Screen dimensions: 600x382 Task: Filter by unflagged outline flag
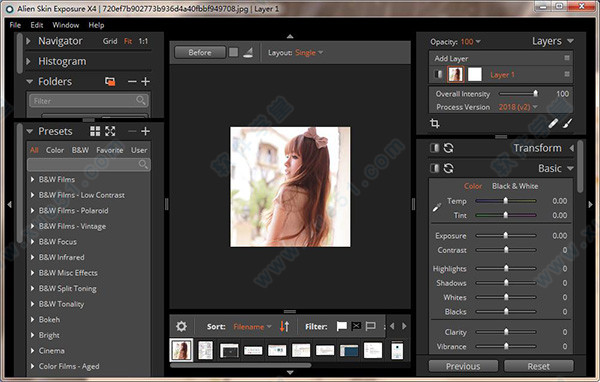pyautogui.click(x=370, y=326)
